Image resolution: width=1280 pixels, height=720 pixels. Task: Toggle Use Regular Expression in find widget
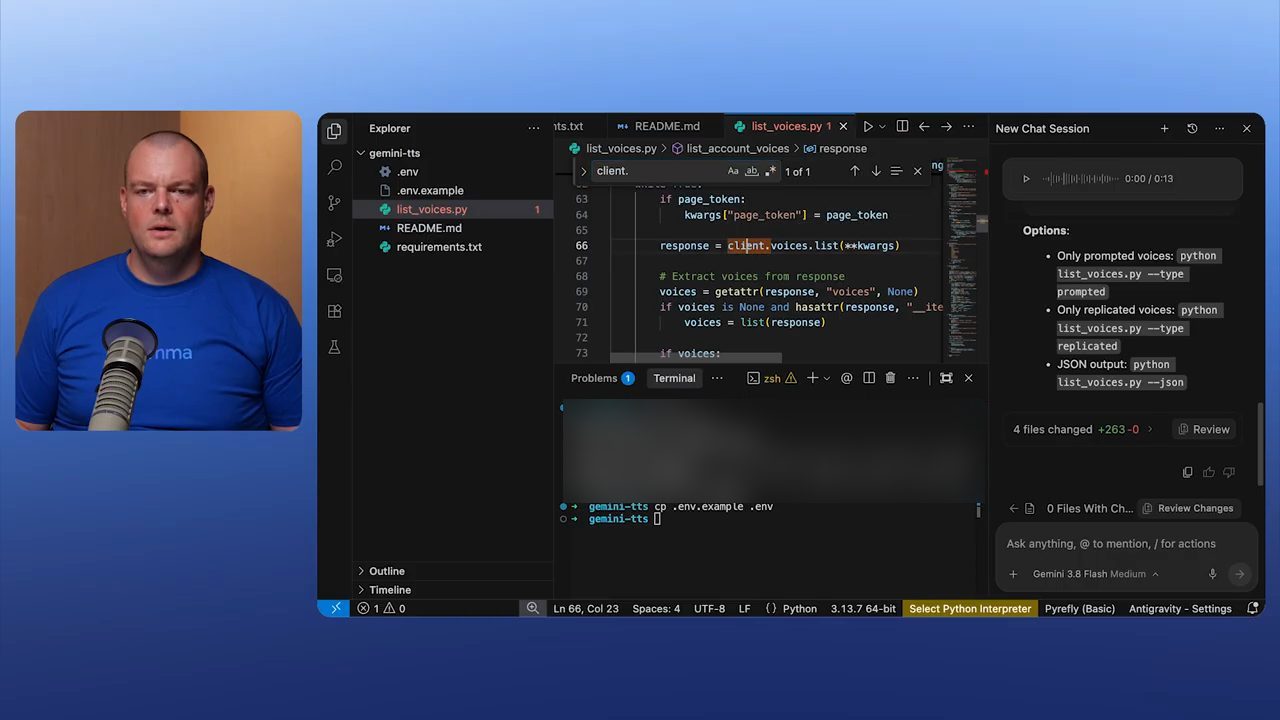(x=770, y=171)
